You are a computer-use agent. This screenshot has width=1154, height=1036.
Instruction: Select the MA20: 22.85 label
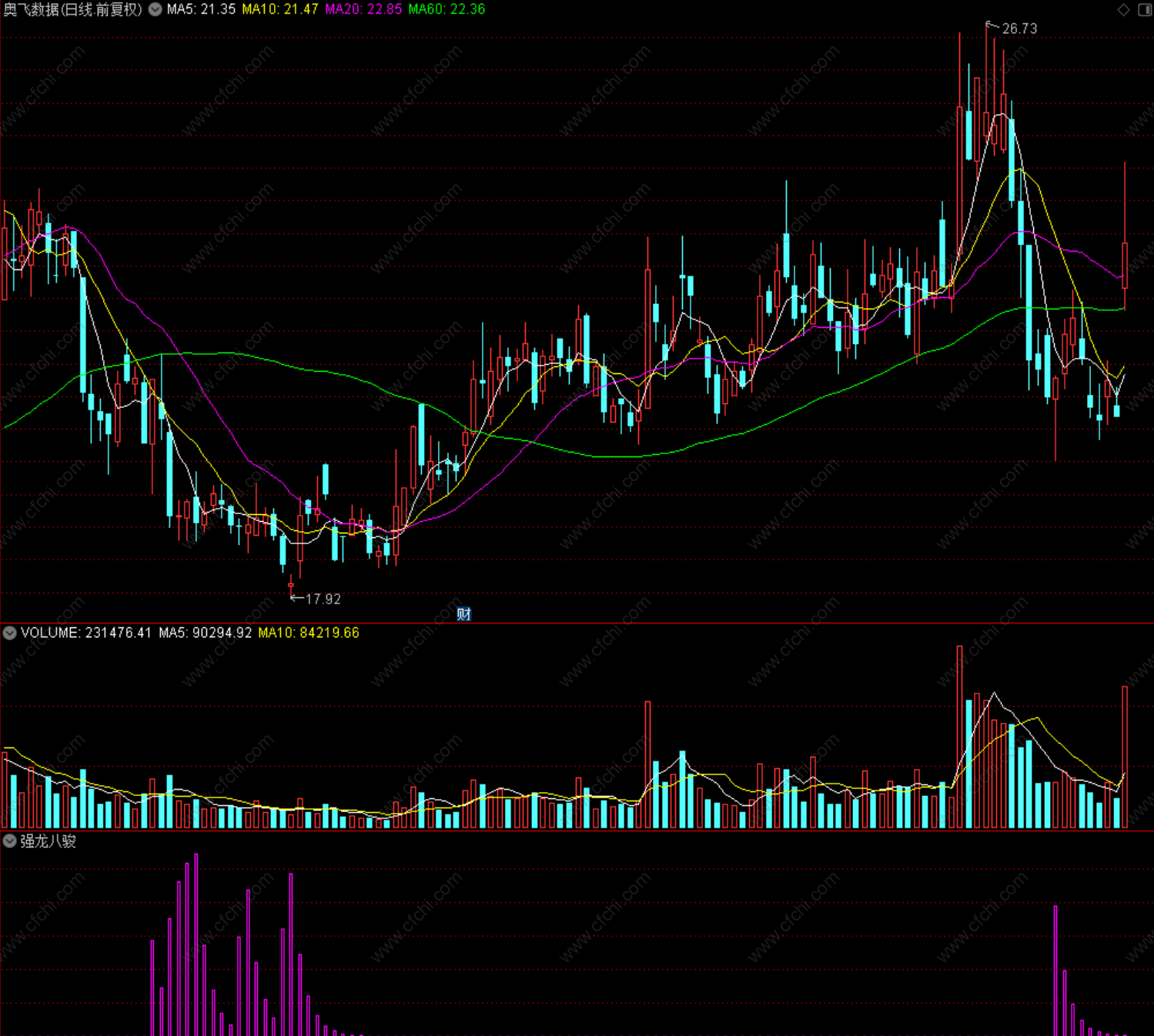[x=363, y=9]
